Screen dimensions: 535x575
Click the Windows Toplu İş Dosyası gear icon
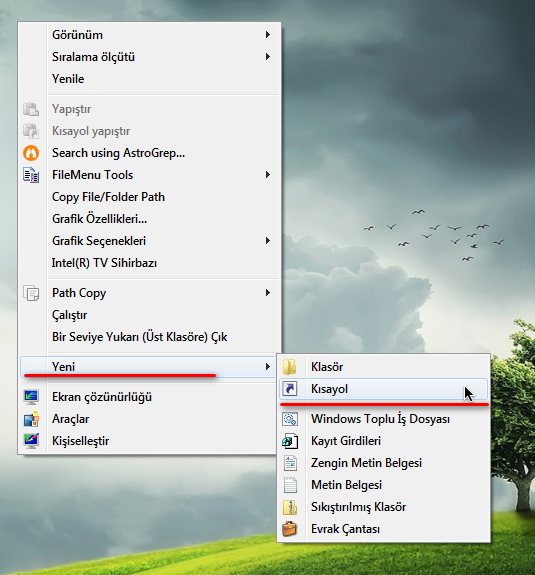click(x=290, y=419)
